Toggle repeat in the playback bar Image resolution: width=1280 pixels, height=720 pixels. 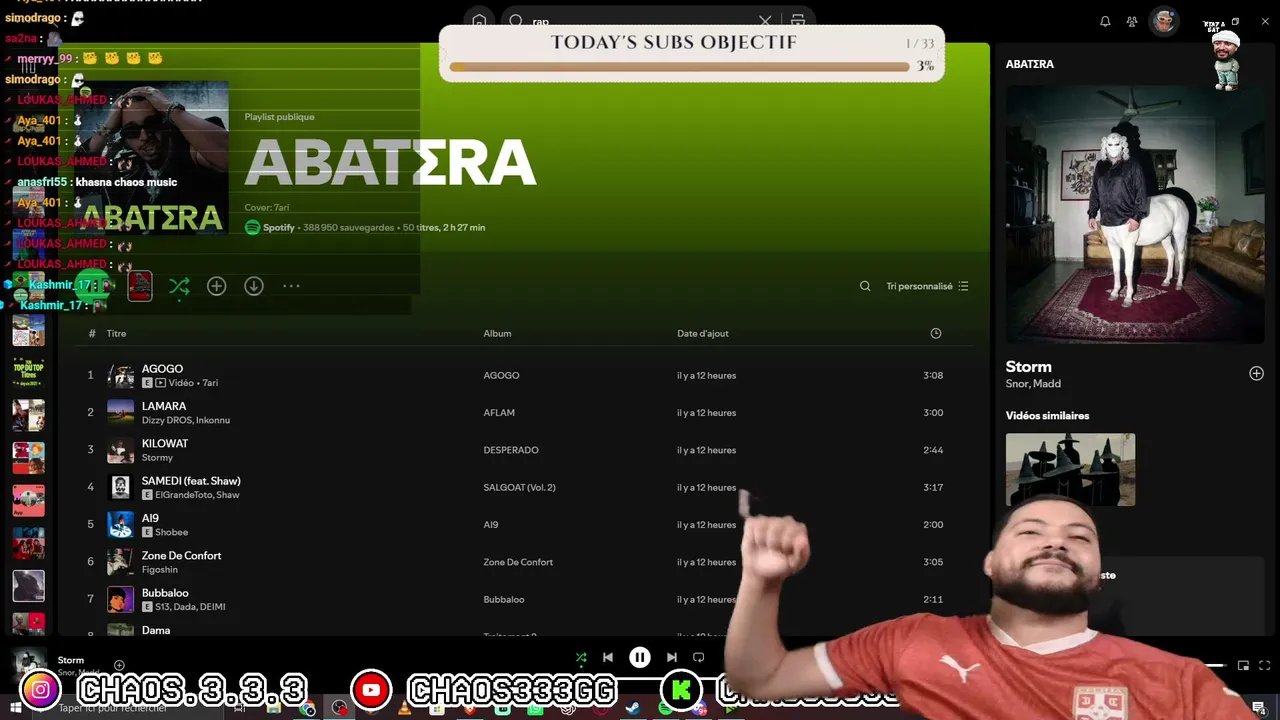click(699, 657)
